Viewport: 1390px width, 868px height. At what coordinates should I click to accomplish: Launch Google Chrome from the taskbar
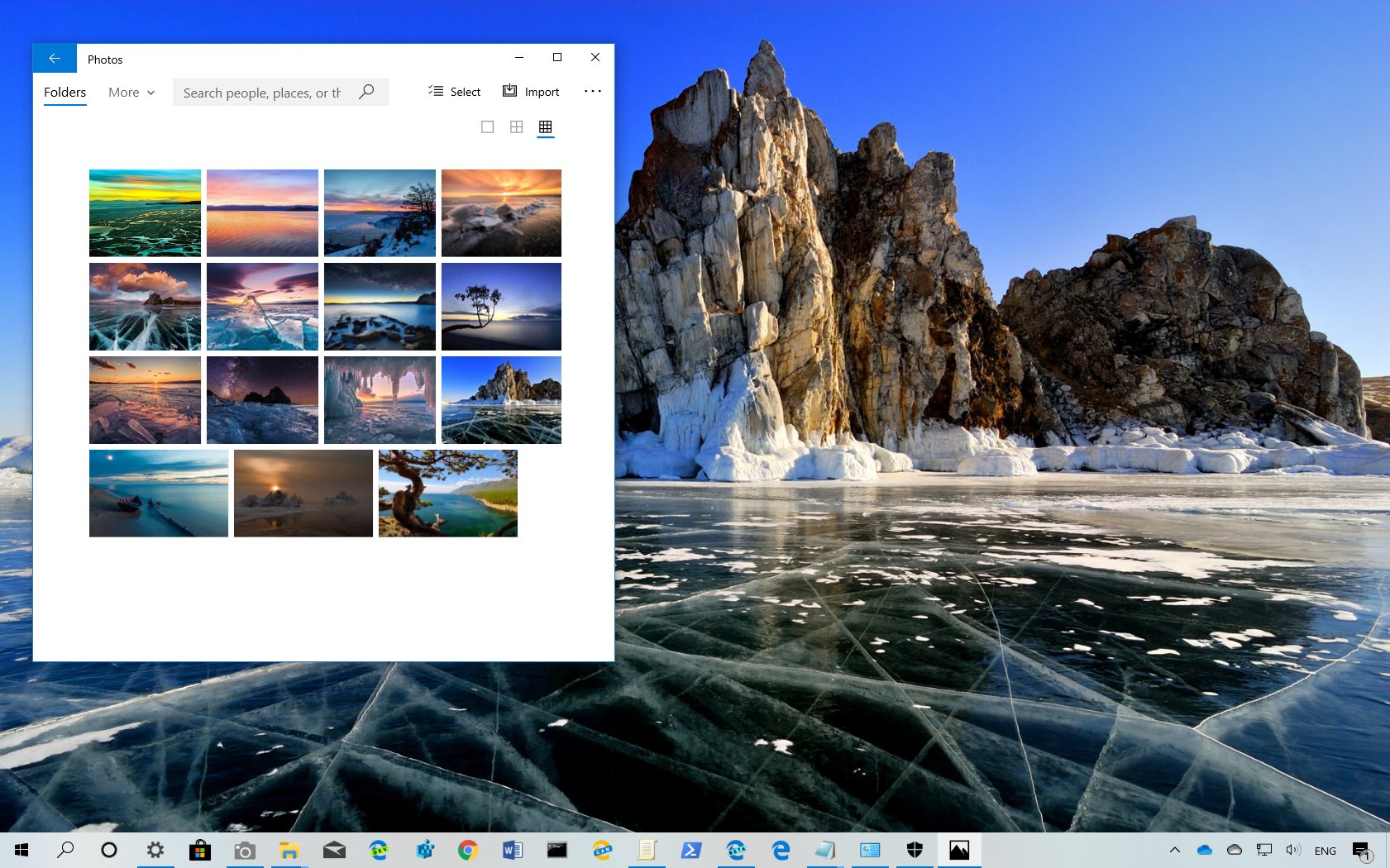(x=468, y=849)
